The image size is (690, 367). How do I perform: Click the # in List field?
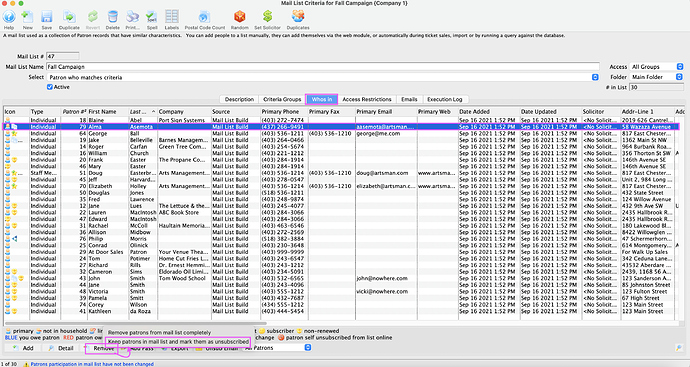point(656,87)
